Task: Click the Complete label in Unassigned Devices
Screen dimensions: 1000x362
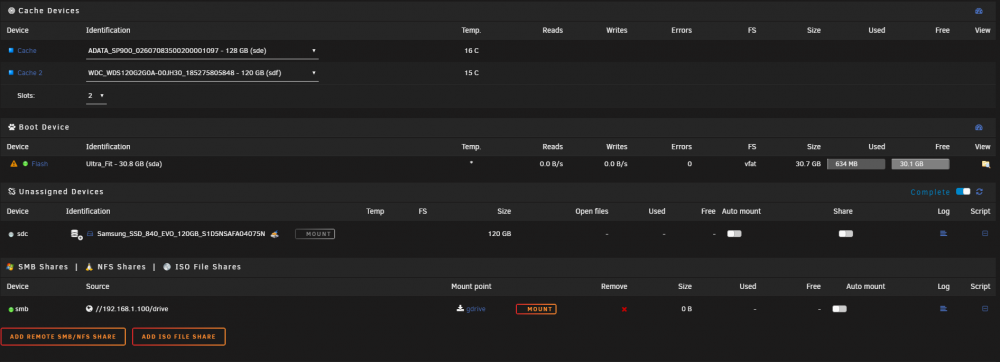Action: (x=930, y=192)
